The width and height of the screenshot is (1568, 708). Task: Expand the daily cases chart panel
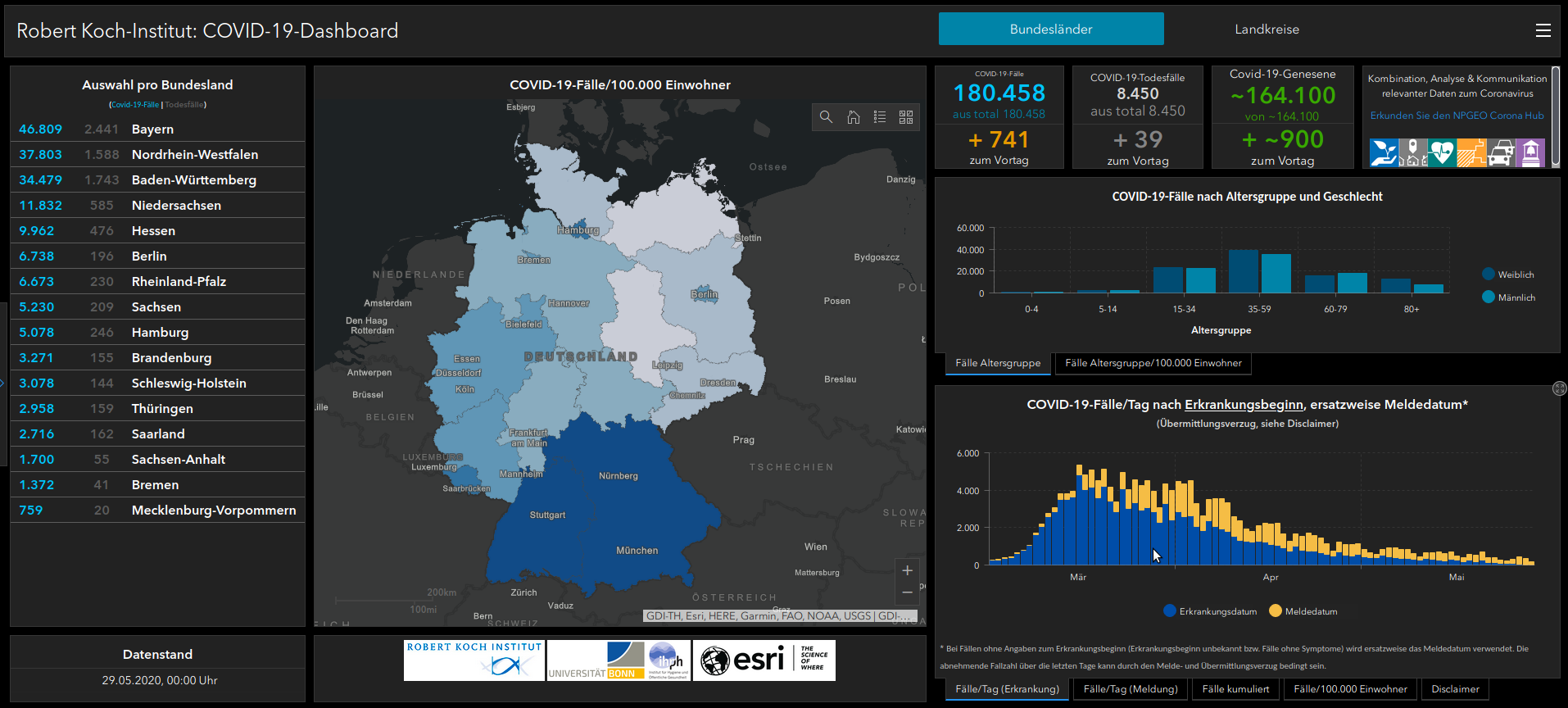[x=1559, y=388]
